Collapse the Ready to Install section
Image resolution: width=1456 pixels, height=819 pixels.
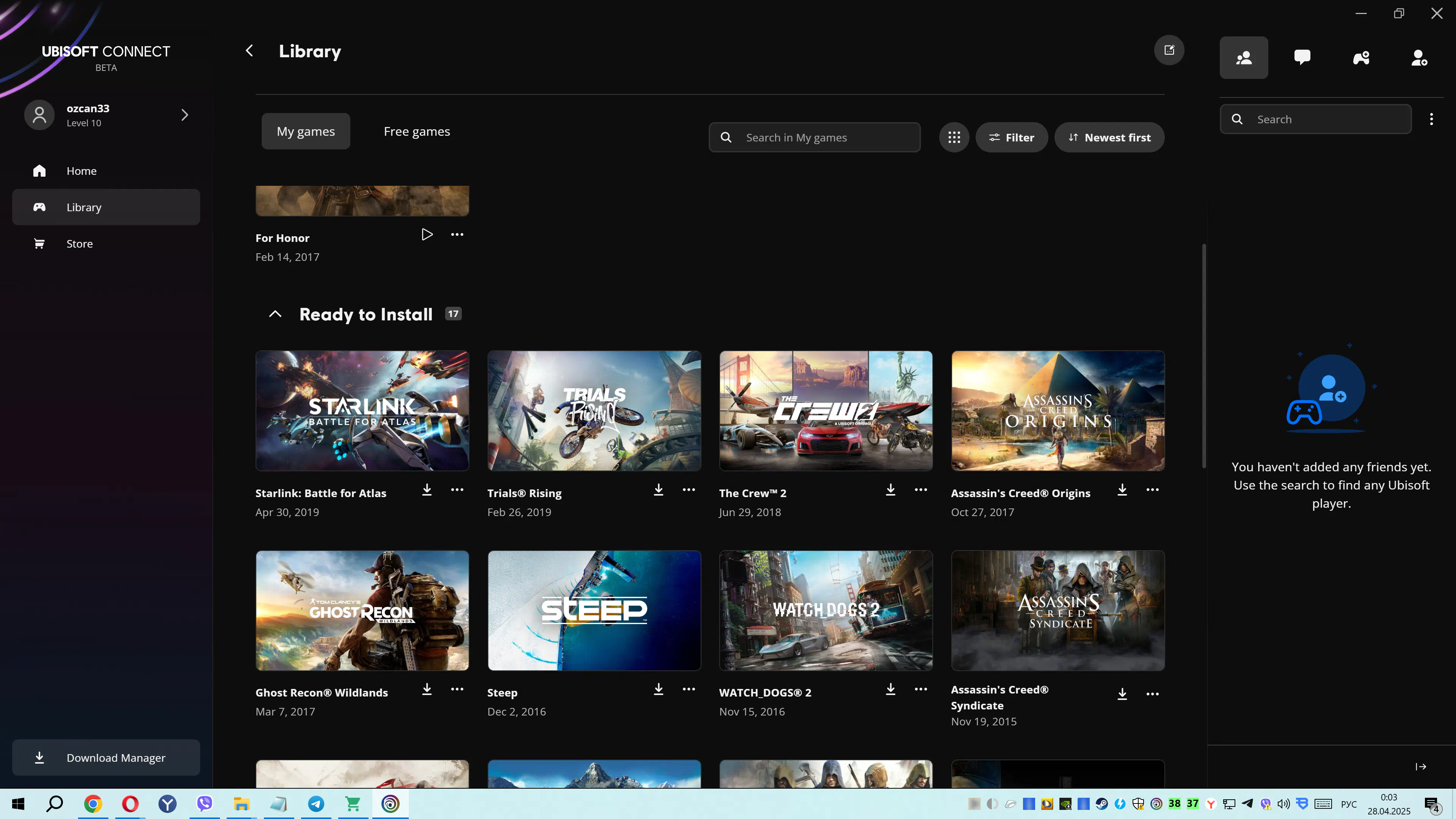tap(275, 314)
